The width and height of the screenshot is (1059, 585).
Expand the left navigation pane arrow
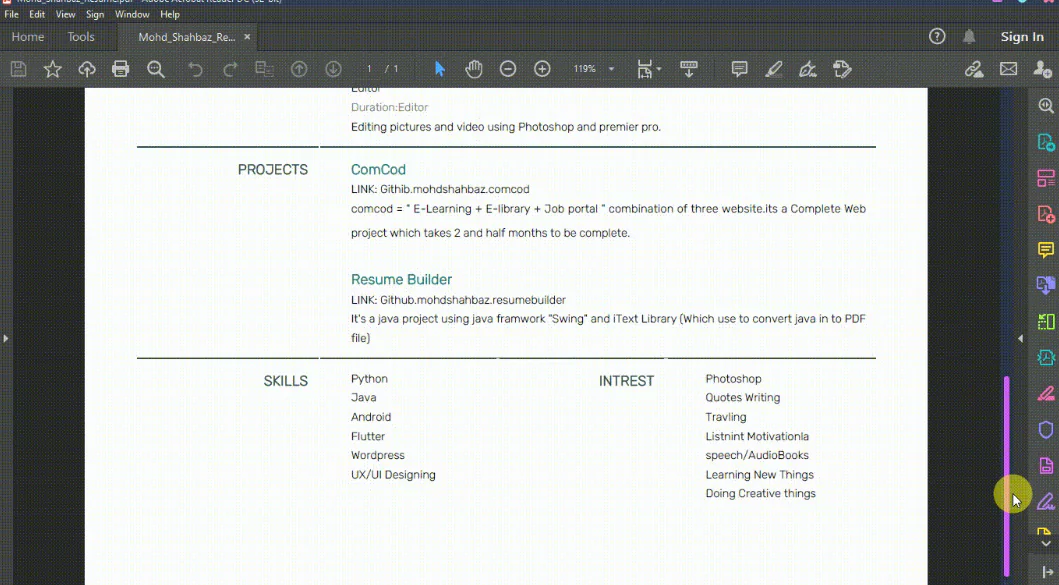(5, 338)
